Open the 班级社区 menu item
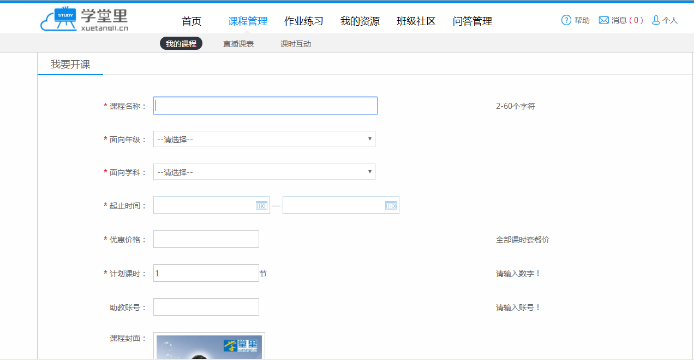Image resolution: width=695 pixels, height=360 pixels. click(x=416, y=21)
